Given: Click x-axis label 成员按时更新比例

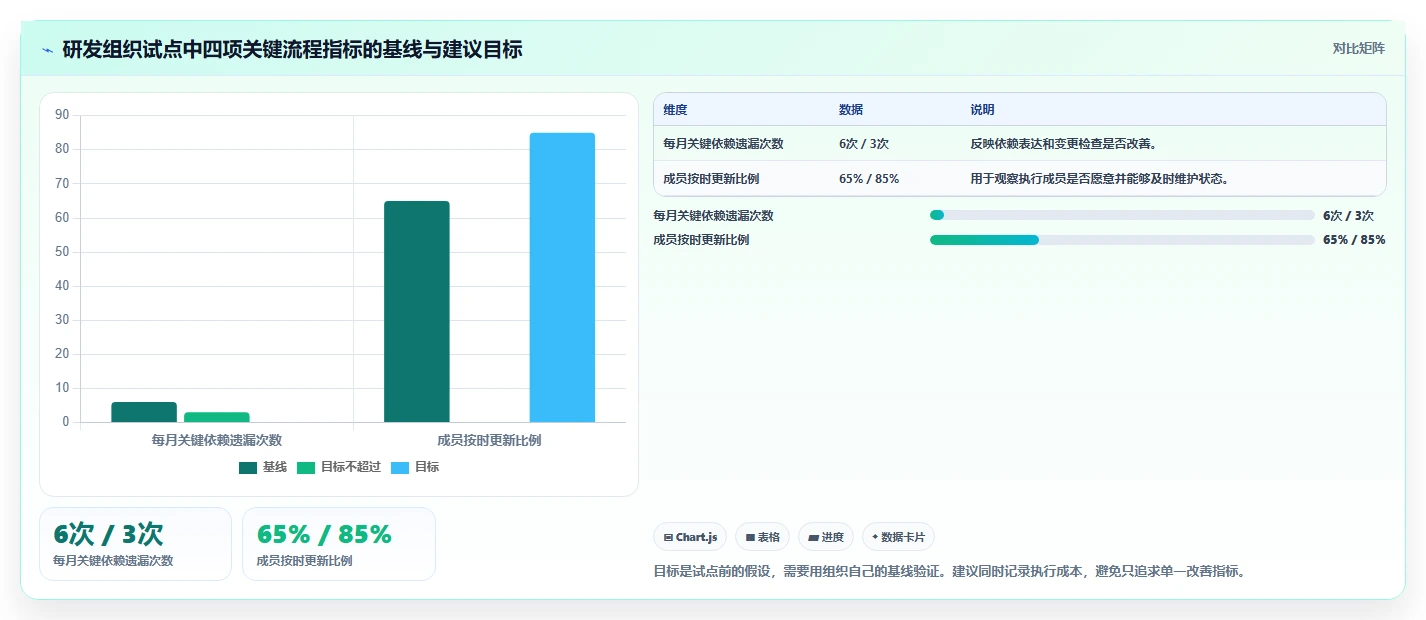Looking at the screenshot, I should (x=489, y=440).
